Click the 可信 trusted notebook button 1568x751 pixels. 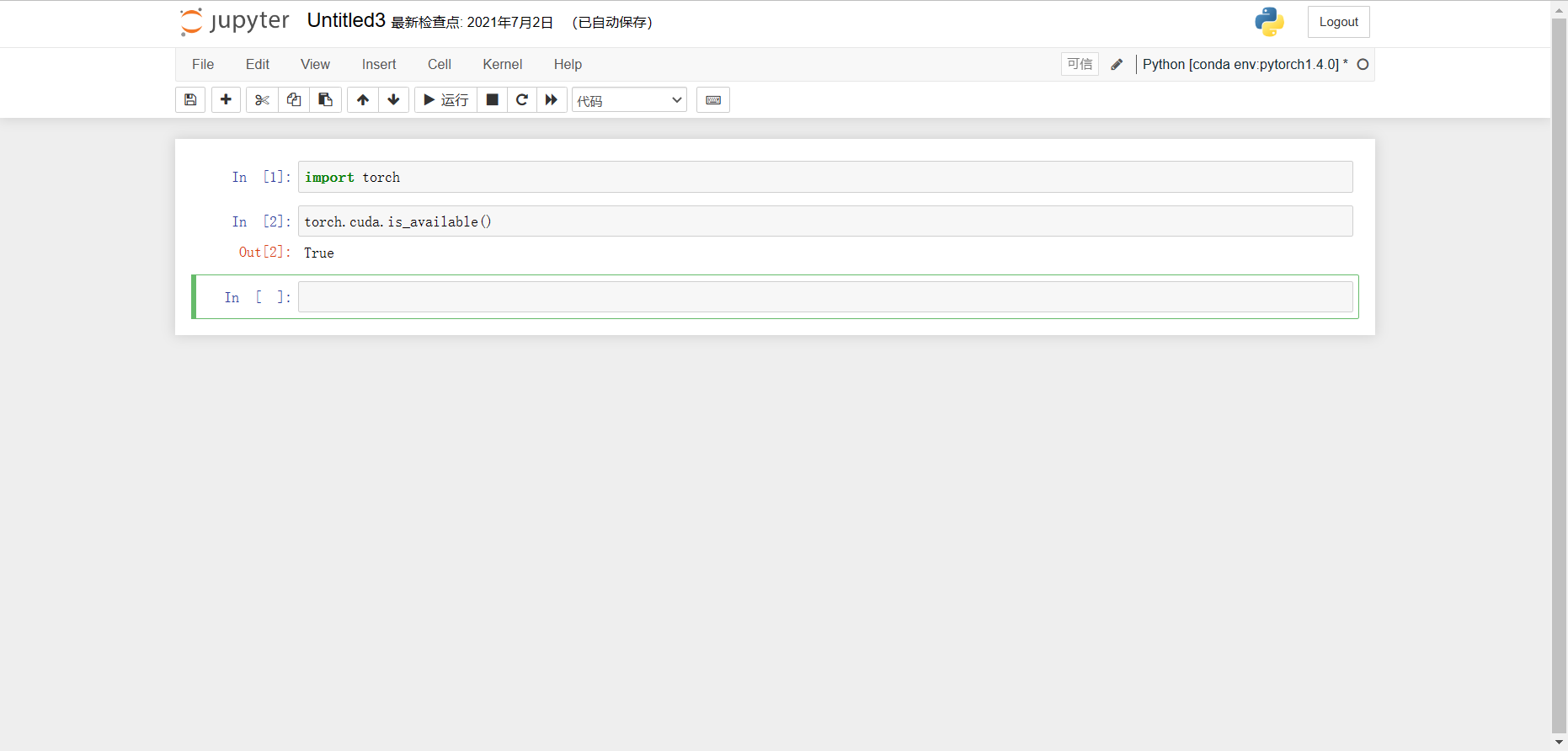[1080, 65]
